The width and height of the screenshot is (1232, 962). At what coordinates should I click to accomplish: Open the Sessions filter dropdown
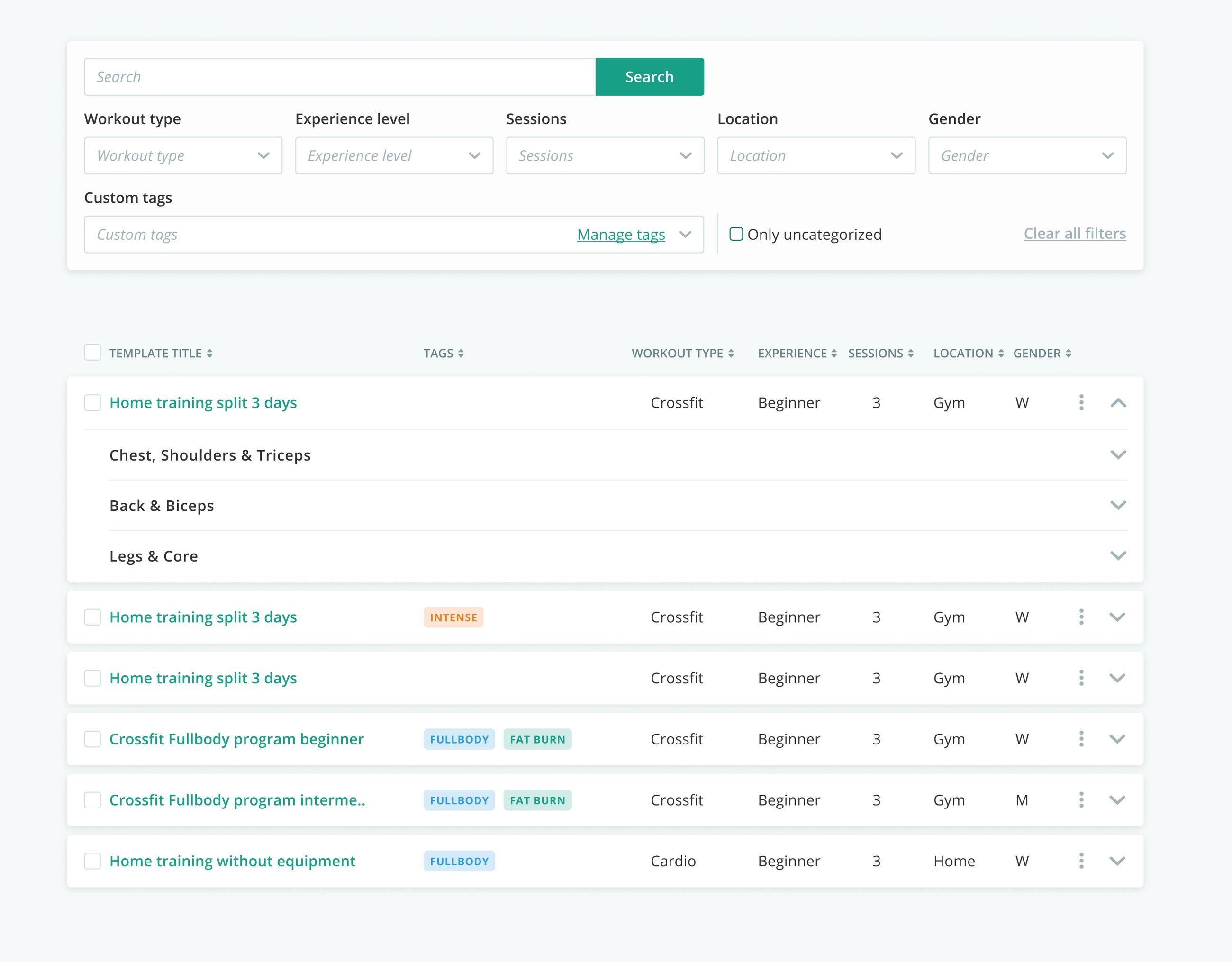[x=605, y=156]
